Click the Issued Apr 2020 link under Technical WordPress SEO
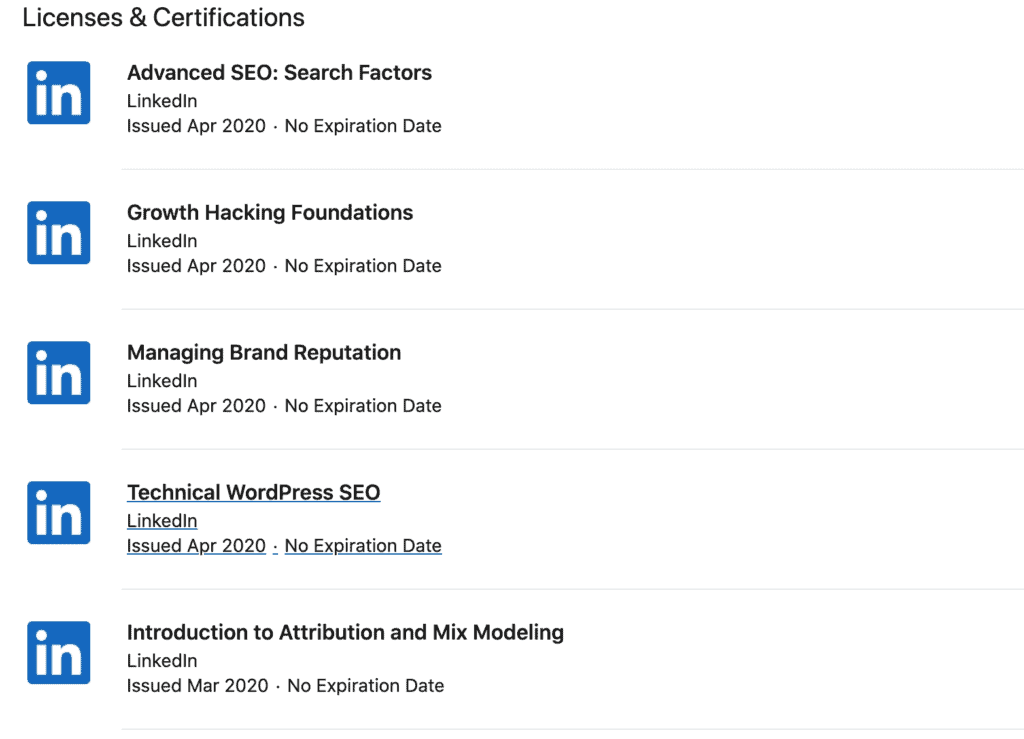The width and height of the screenshot is (1024, 739). pos(196,545)
